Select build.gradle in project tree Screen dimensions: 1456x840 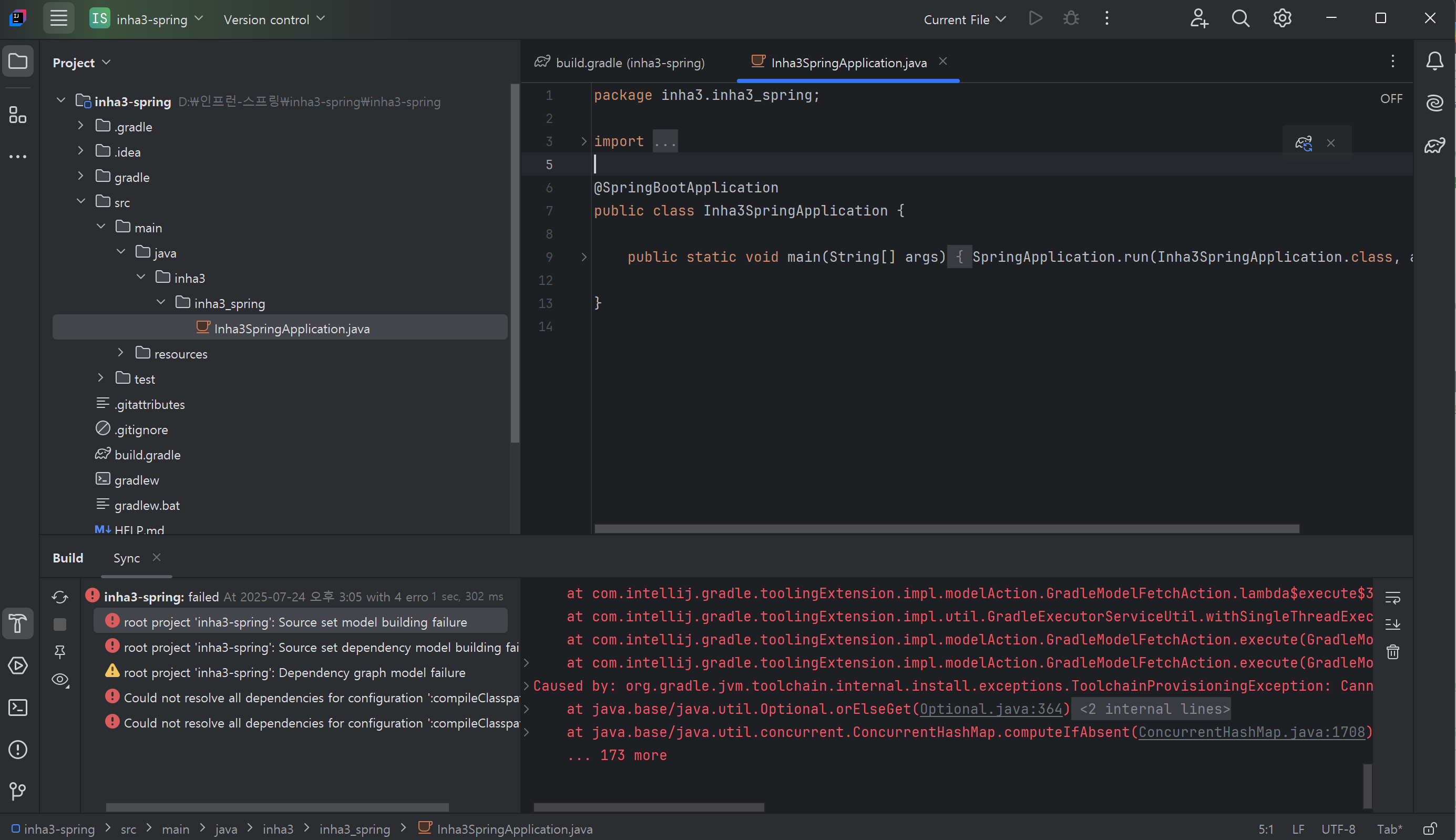pos(147,455)
